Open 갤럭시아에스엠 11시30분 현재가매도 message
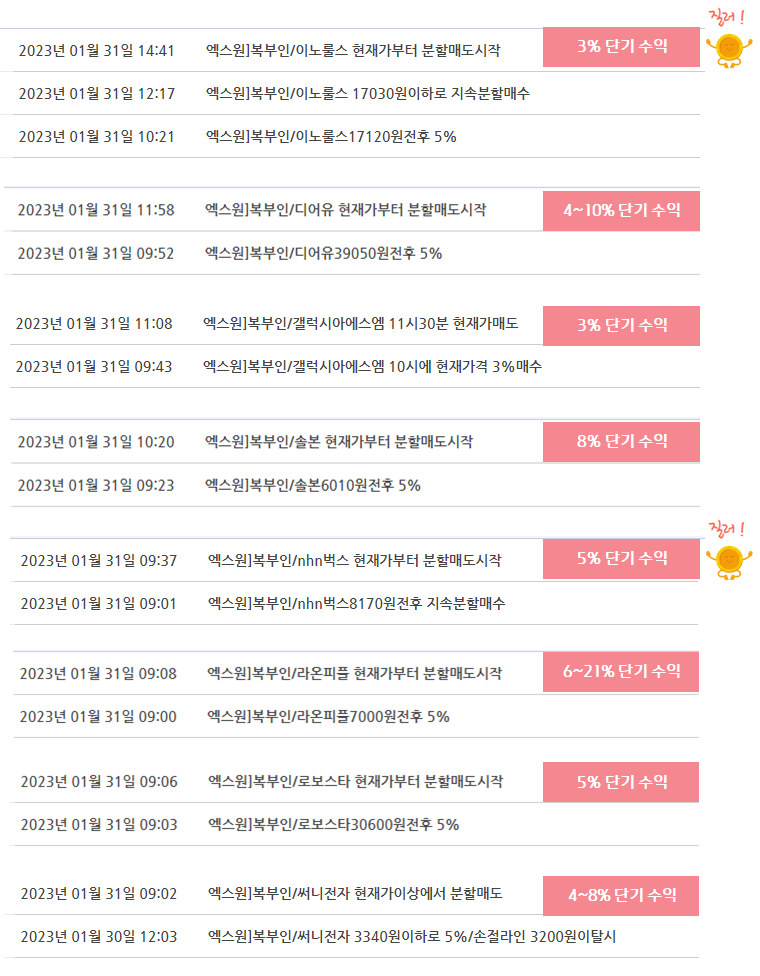This screenshot has height=976, width=760. point(360,324)
